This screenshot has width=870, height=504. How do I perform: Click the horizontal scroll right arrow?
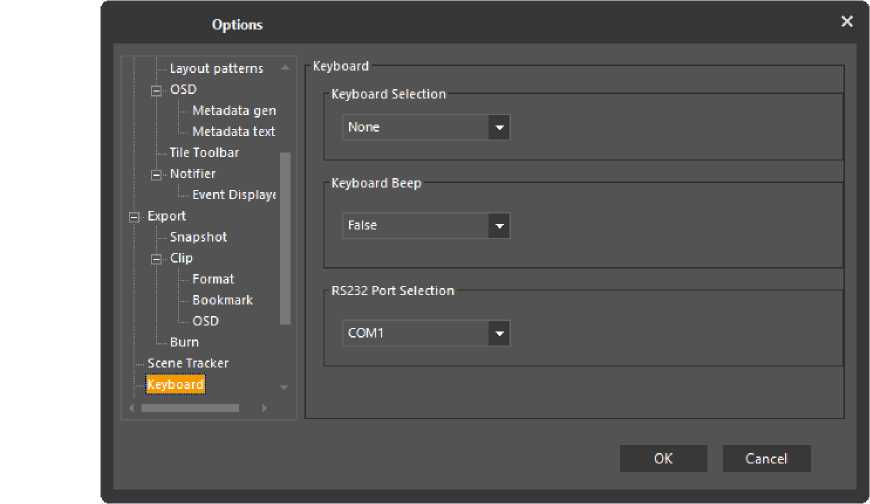pyautogui.click(x=264, y=408)
